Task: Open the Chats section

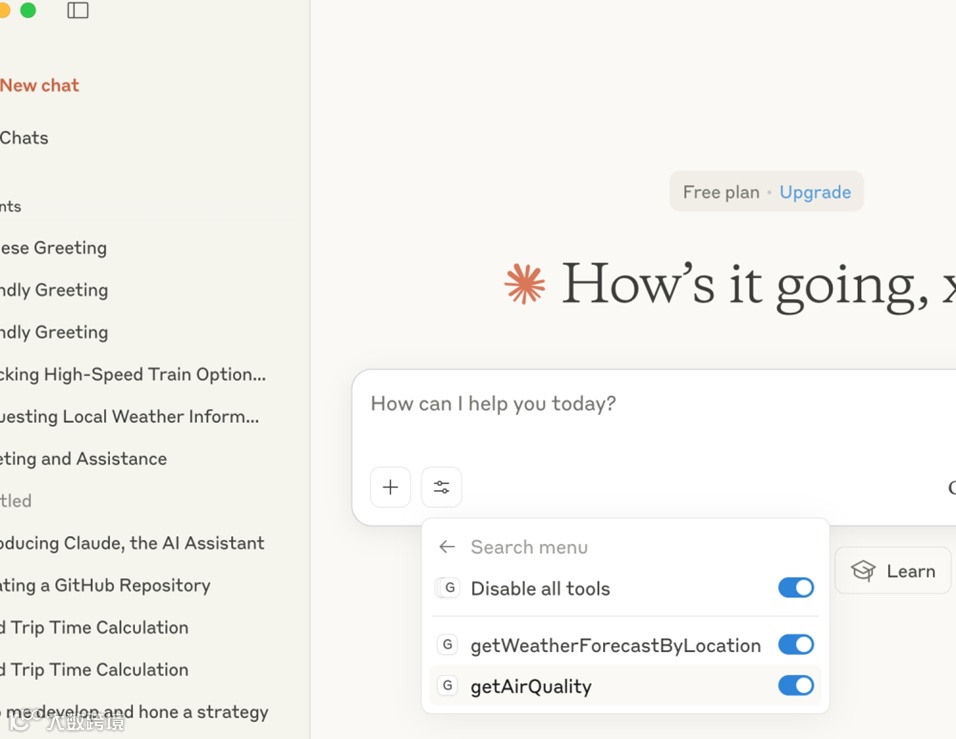Action: (24, 138)
